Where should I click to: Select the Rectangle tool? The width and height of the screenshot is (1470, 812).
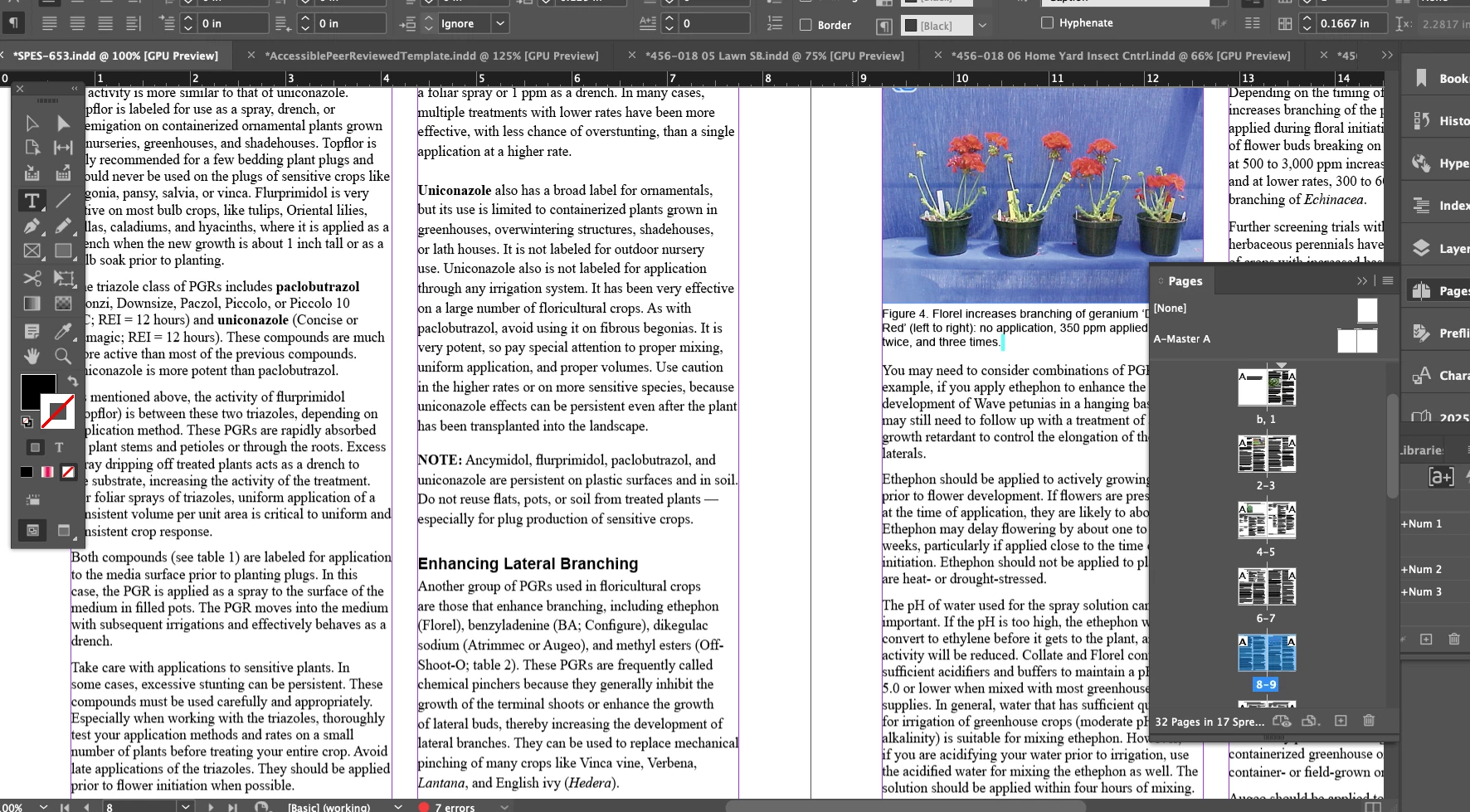[x=63, y=250]
